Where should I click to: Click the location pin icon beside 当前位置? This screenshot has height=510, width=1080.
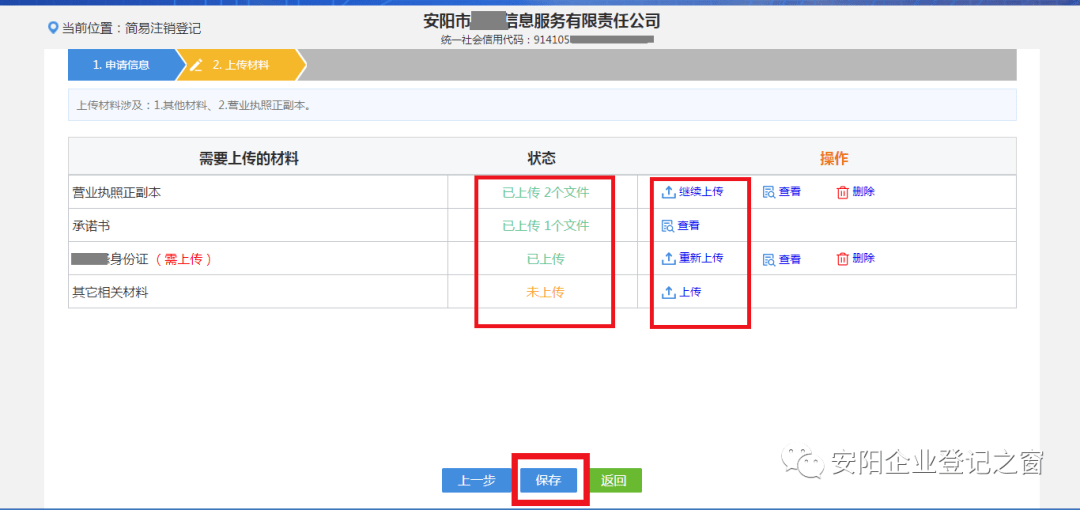click(x=52, y=28)
